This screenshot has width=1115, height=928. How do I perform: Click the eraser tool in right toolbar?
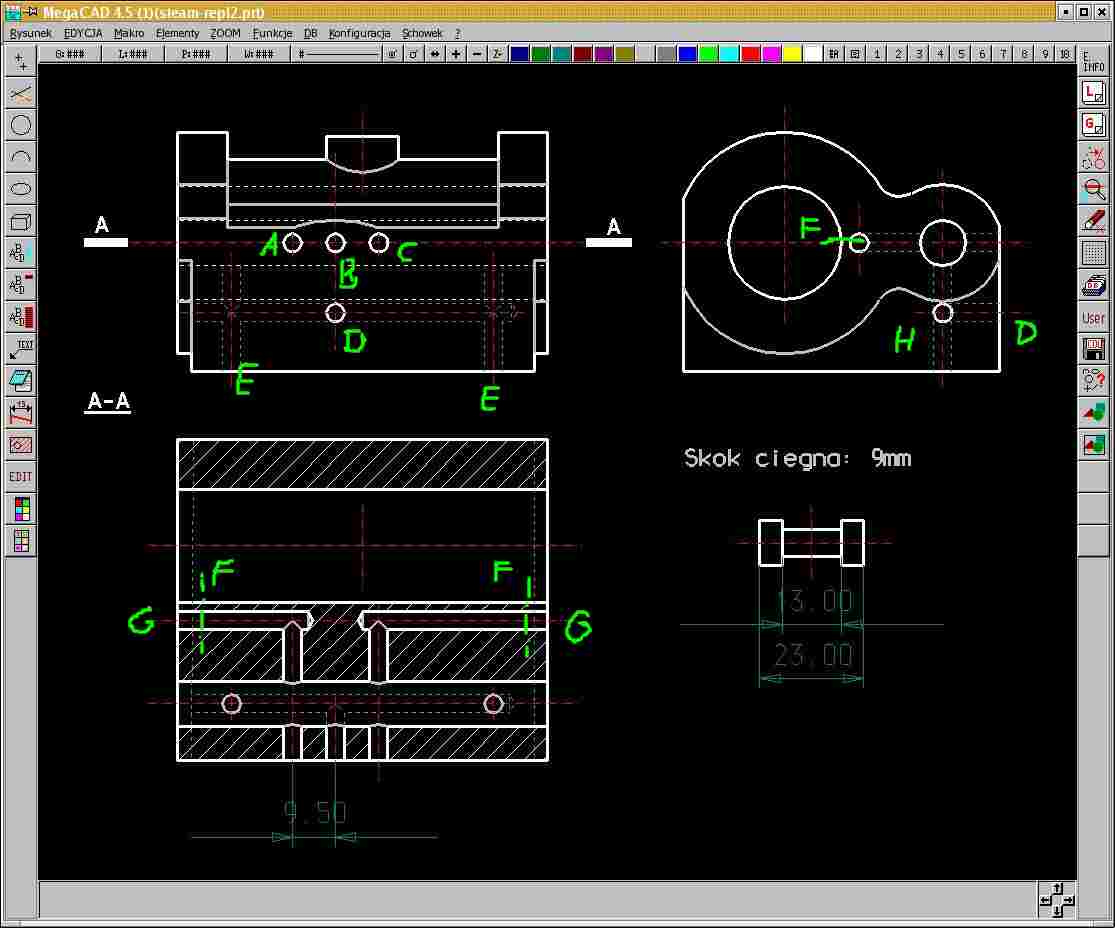click(1094, 220)
